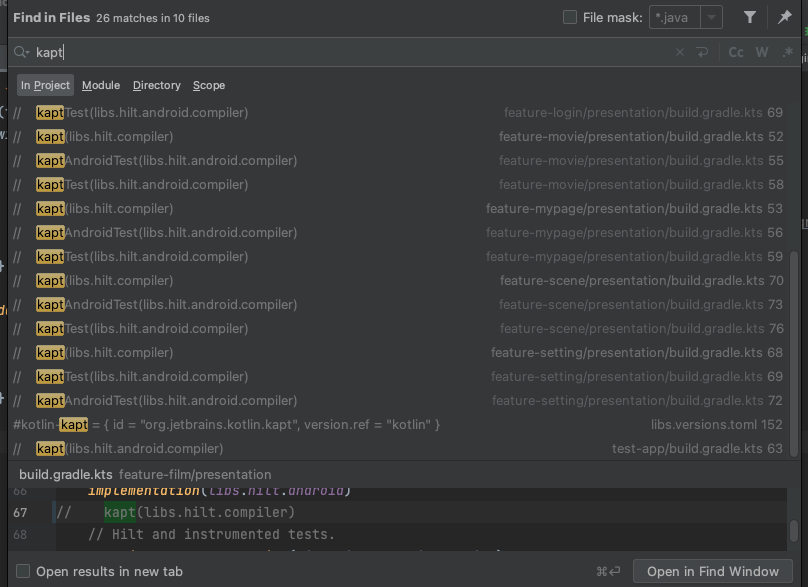Click the search text field containing kapt
Image resolution: width=808 pixels, height=587 pixels.
(x=350, y=52)
